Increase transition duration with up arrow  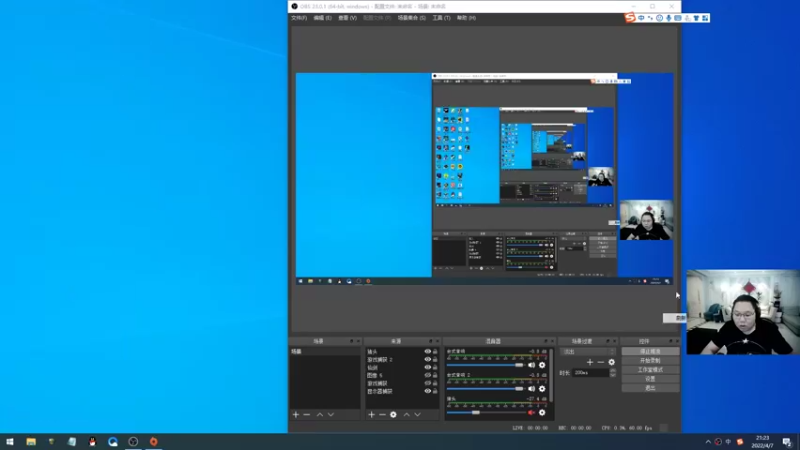[x=613, y=371]
